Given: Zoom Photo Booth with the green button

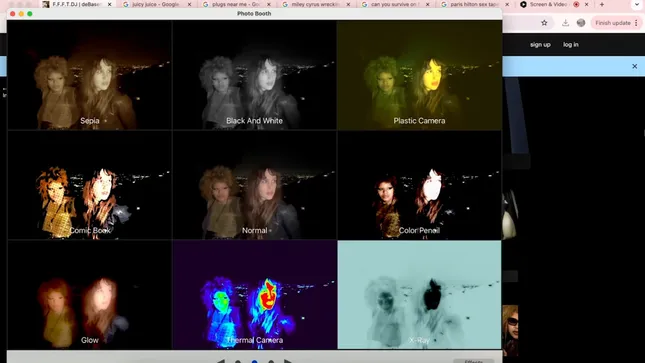Looking at the screenshot, I should [30, 14].
